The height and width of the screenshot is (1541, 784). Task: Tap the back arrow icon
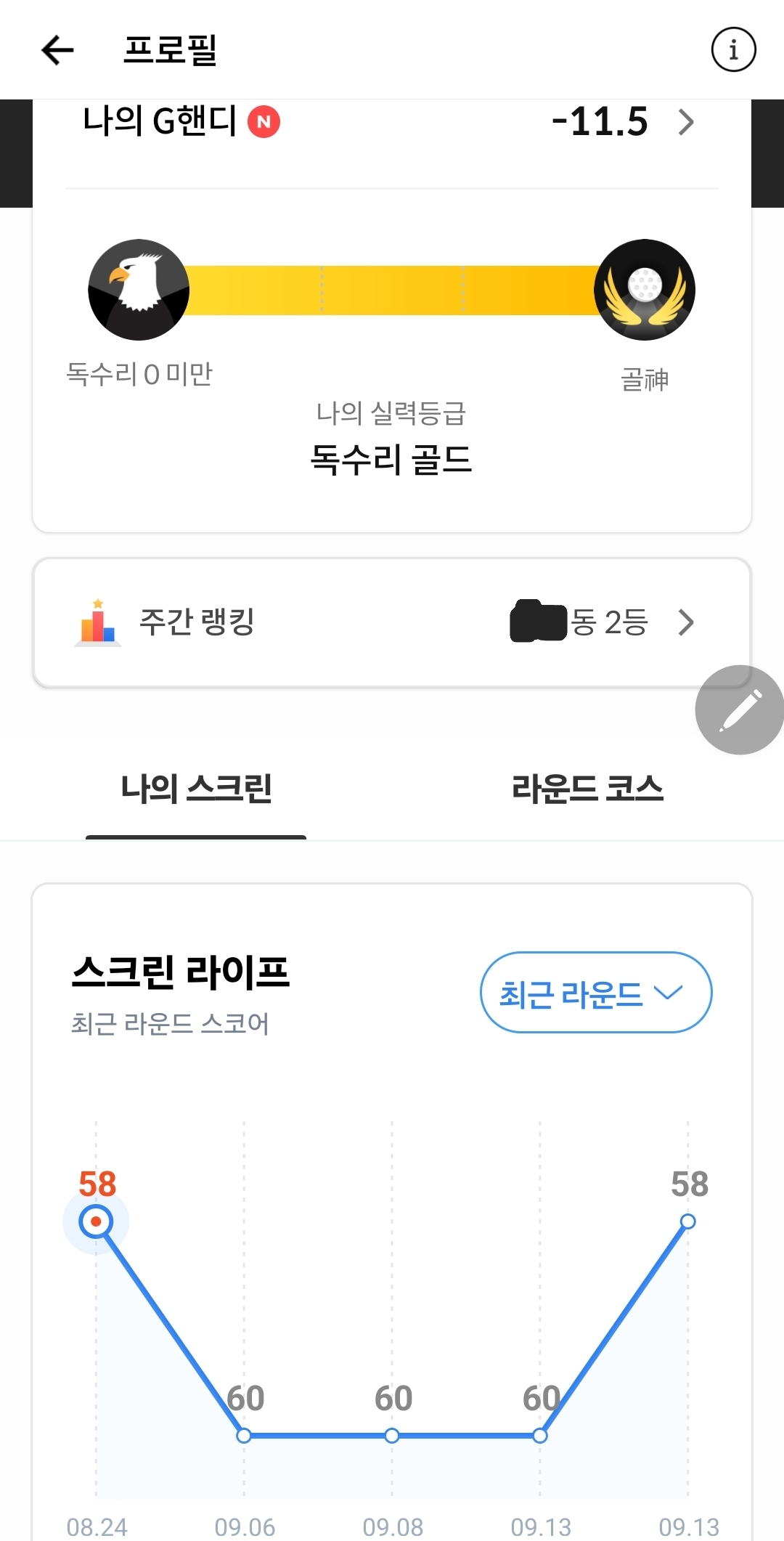[x=57, y=50]
